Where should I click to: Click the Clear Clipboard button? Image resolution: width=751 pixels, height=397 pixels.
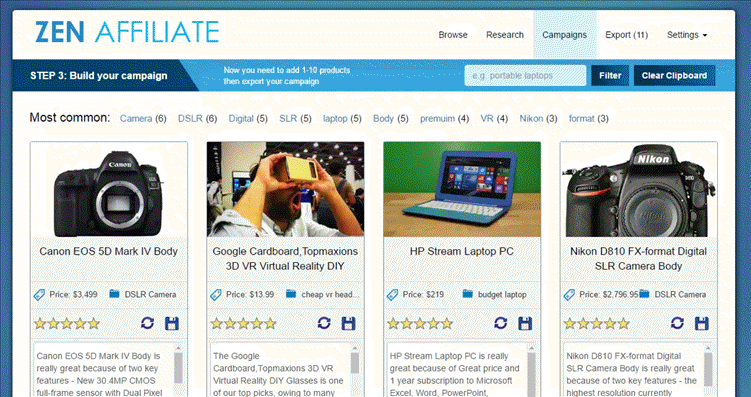coord(674,76)
